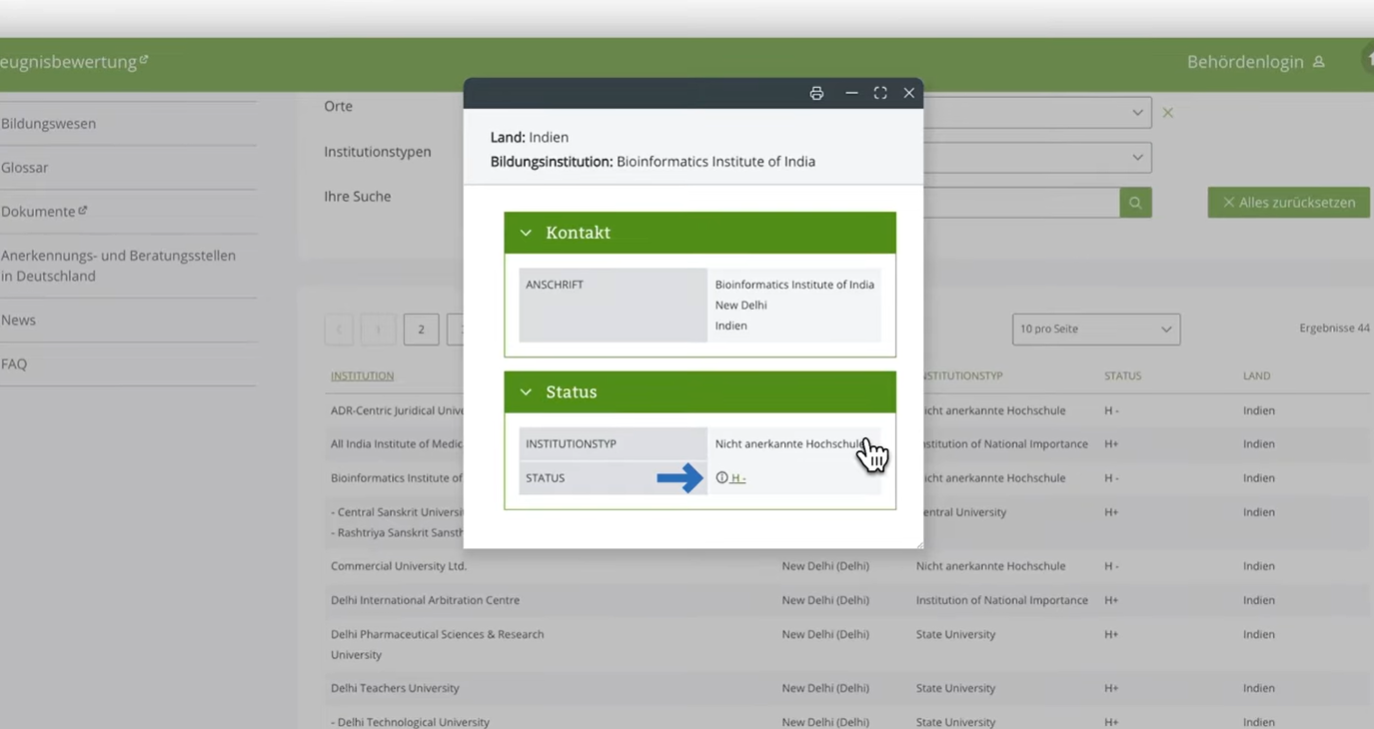
Task: Click the STATUS column header
Action: click(1122, 376)
